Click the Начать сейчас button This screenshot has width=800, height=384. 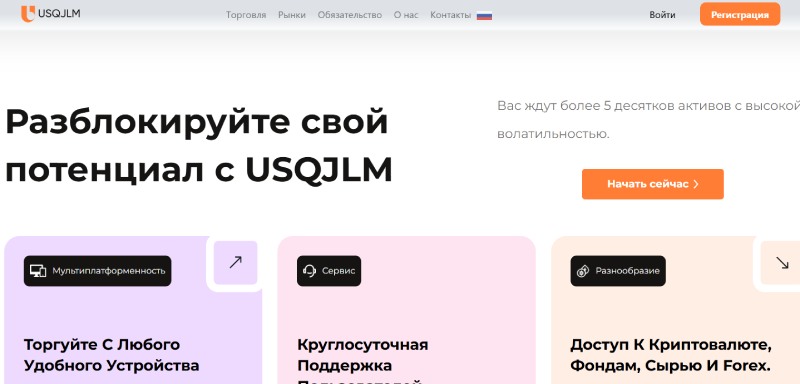[x=653, y=184]
